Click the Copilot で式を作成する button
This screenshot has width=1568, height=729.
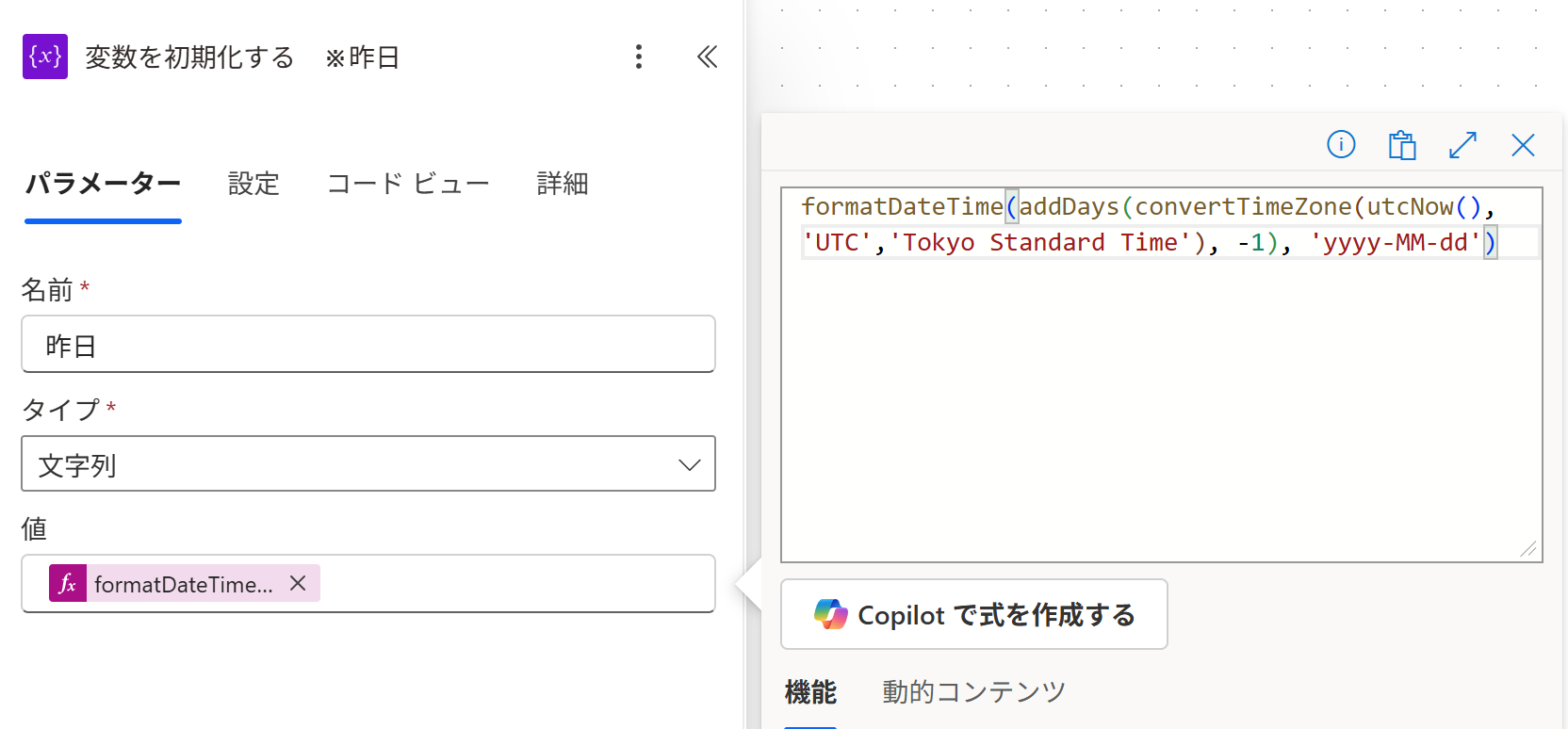tap(974, 614)
